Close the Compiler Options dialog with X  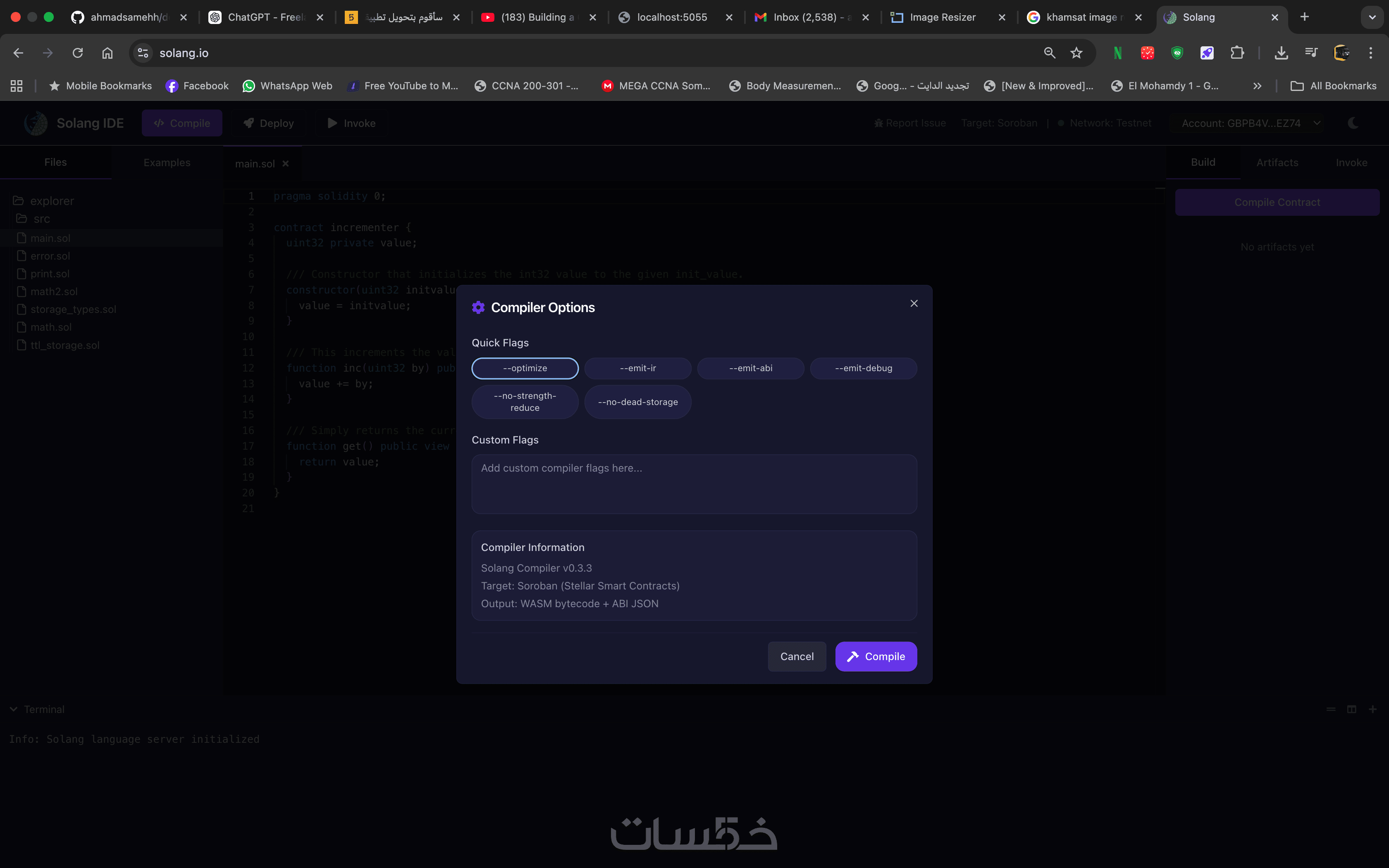tap(914, 303)
